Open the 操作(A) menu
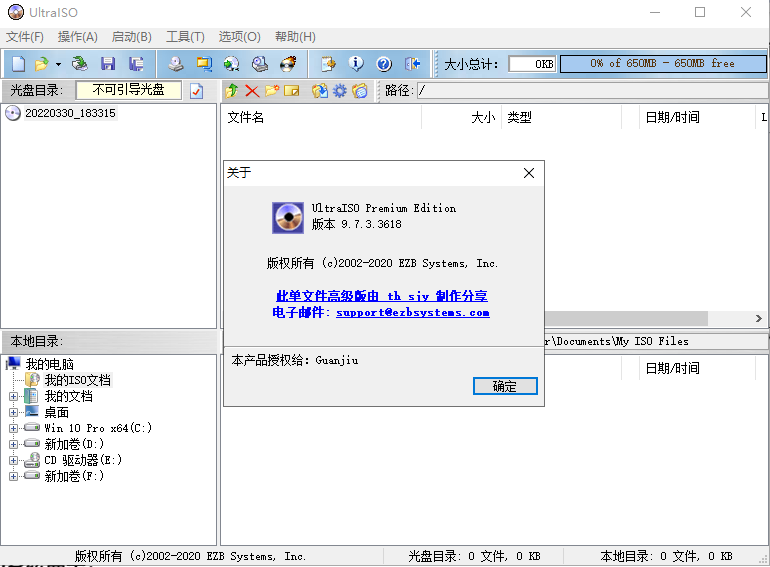Screen dimensions: 770x567 [78, 37]
